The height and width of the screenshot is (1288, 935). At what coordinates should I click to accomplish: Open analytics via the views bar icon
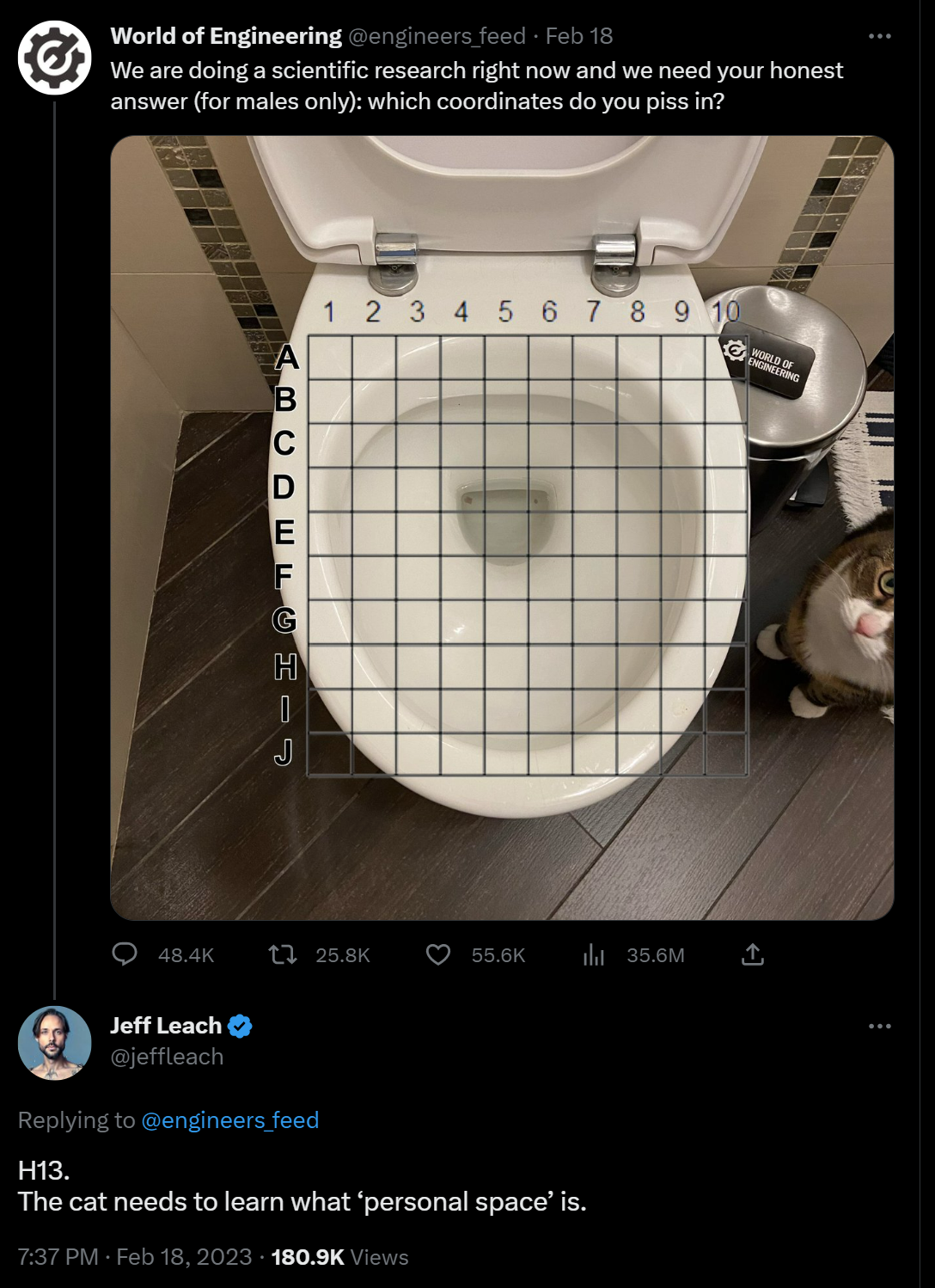click(594, 954)
